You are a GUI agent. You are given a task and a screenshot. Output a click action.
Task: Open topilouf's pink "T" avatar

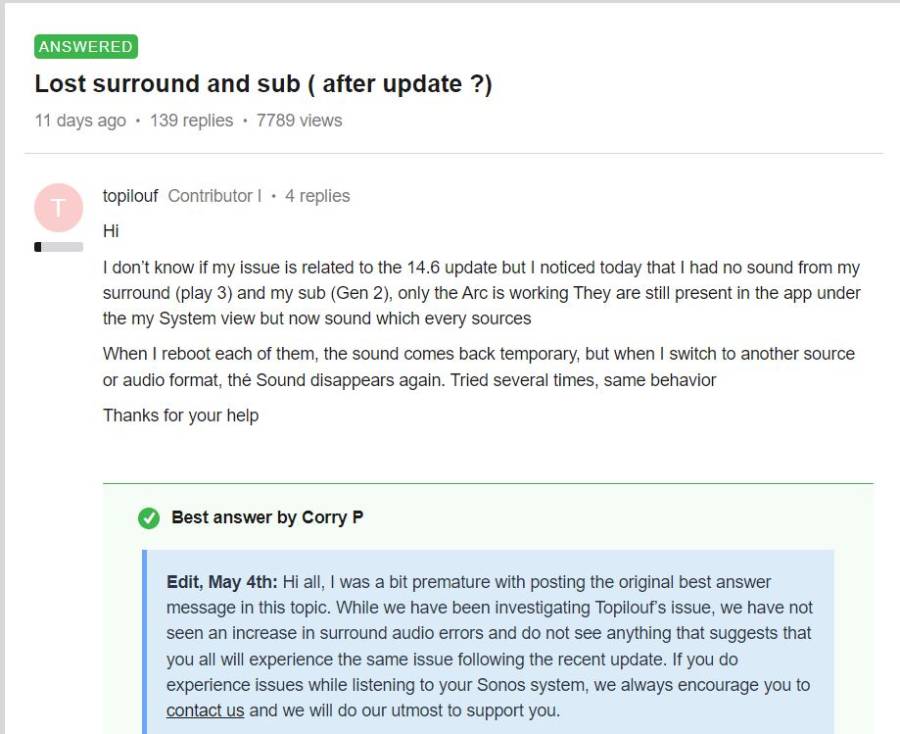coord(58,208)
